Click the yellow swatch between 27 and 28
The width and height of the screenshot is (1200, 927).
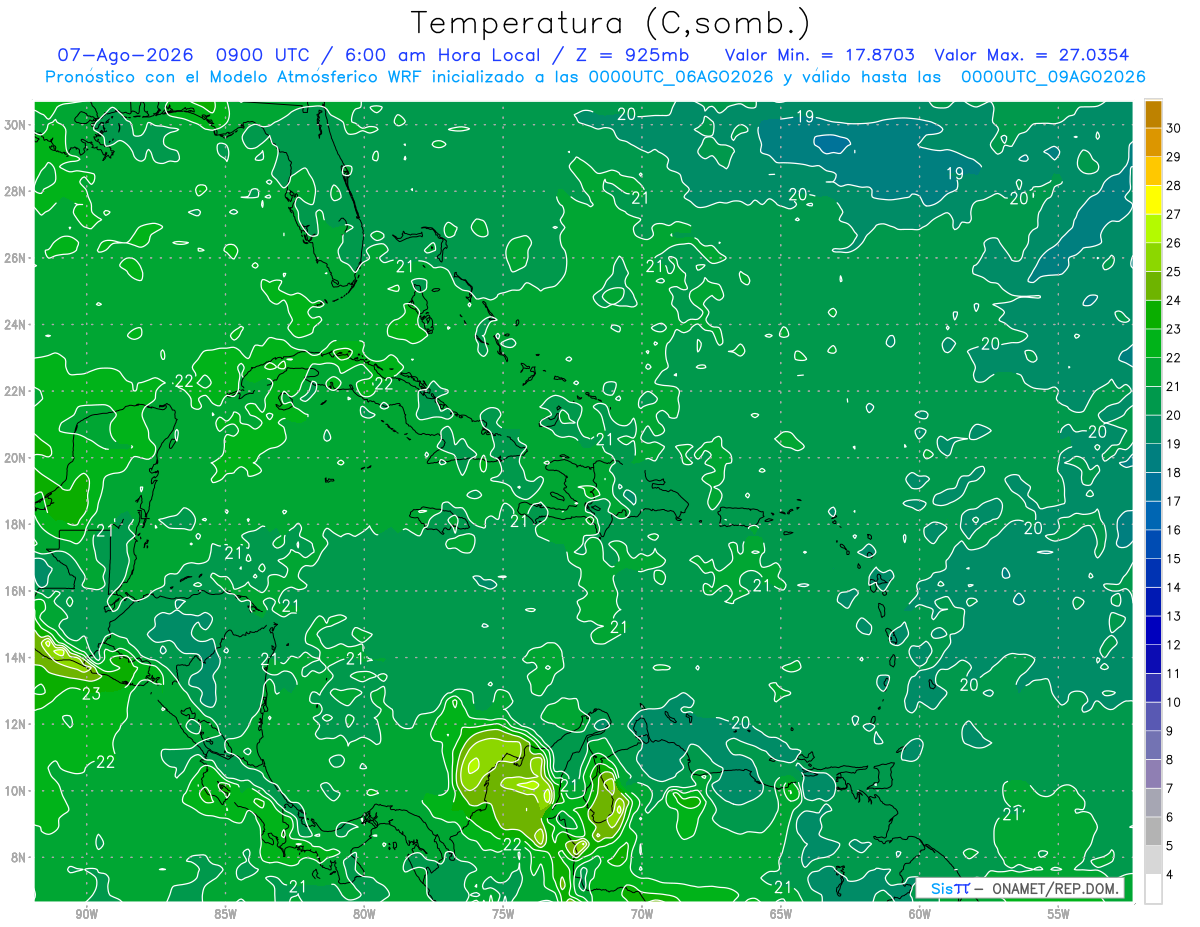click(1153, 201)
